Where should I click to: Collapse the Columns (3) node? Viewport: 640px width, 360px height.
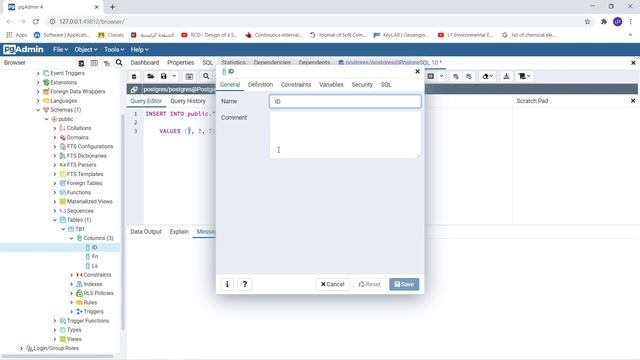pyautogui.click(x=71, y=238)
